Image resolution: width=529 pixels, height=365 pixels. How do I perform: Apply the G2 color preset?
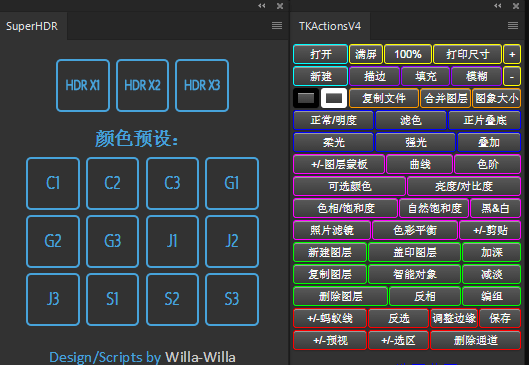(x=53, y=241)
